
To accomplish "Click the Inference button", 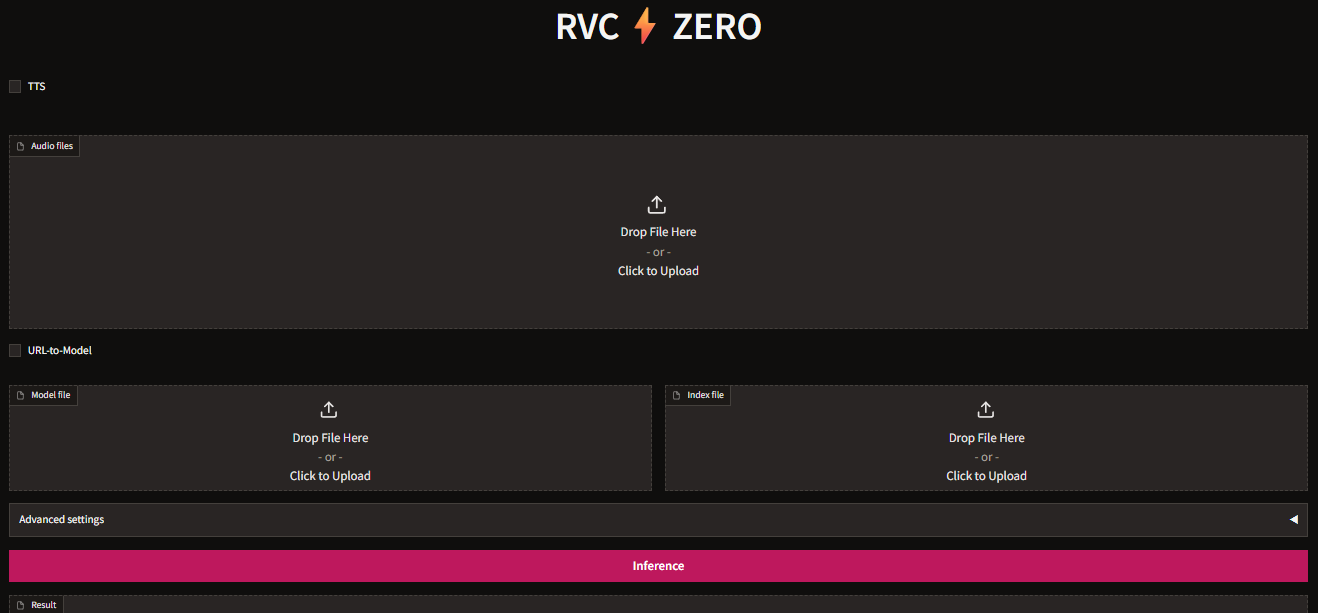I will [x=658, y=565].
